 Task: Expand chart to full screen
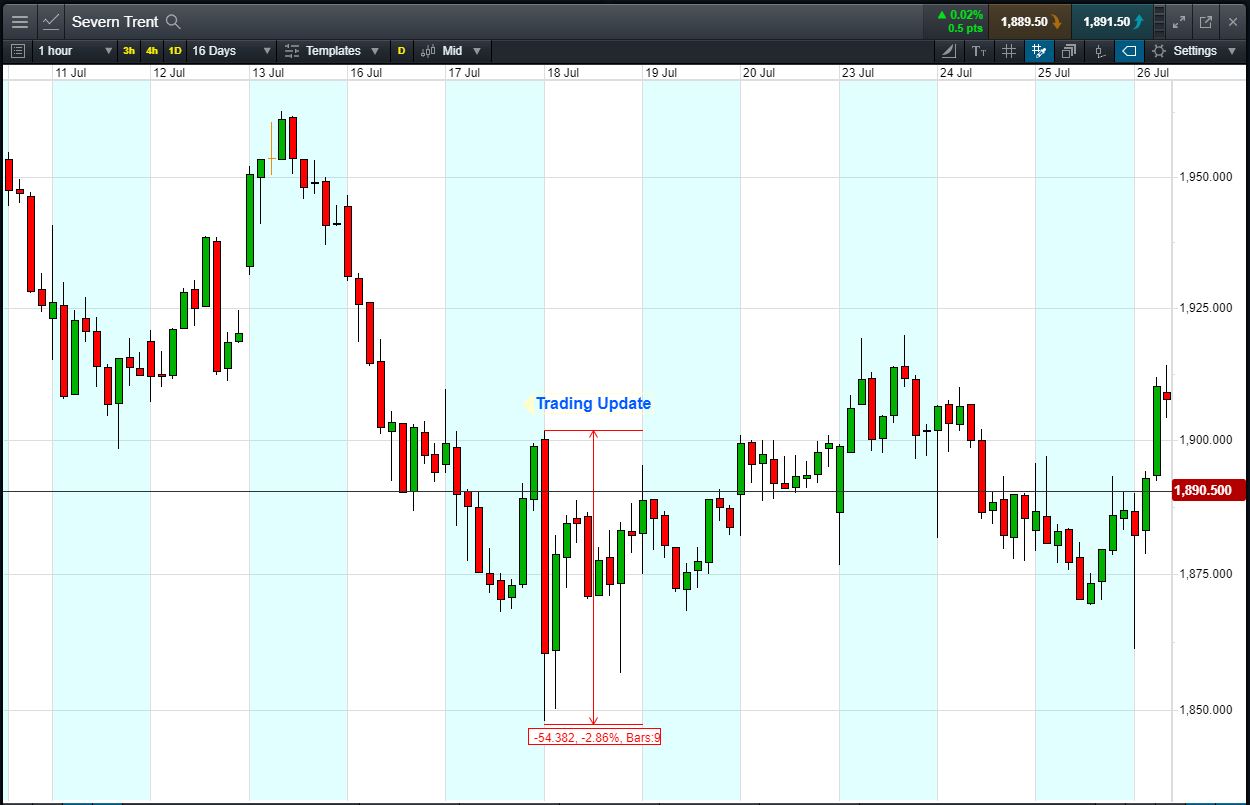(x=1179, y=21)
